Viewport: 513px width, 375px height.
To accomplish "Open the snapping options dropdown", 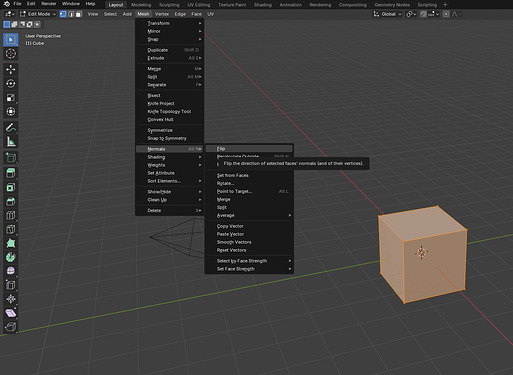I will coord(434,14).
